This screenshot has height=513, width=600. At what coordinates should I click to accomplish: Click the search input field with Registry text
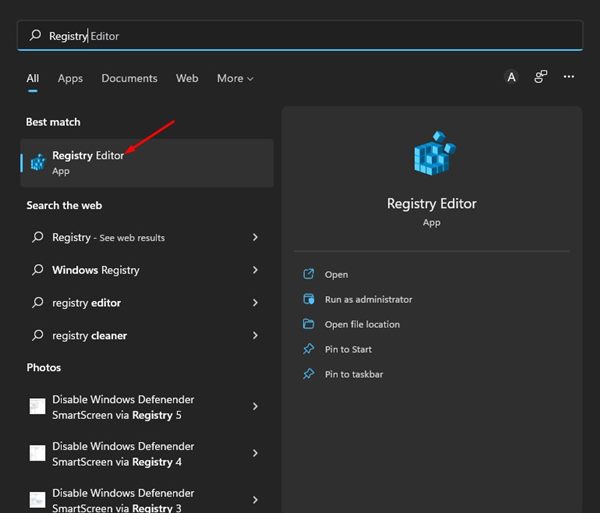tap(300, 36)
